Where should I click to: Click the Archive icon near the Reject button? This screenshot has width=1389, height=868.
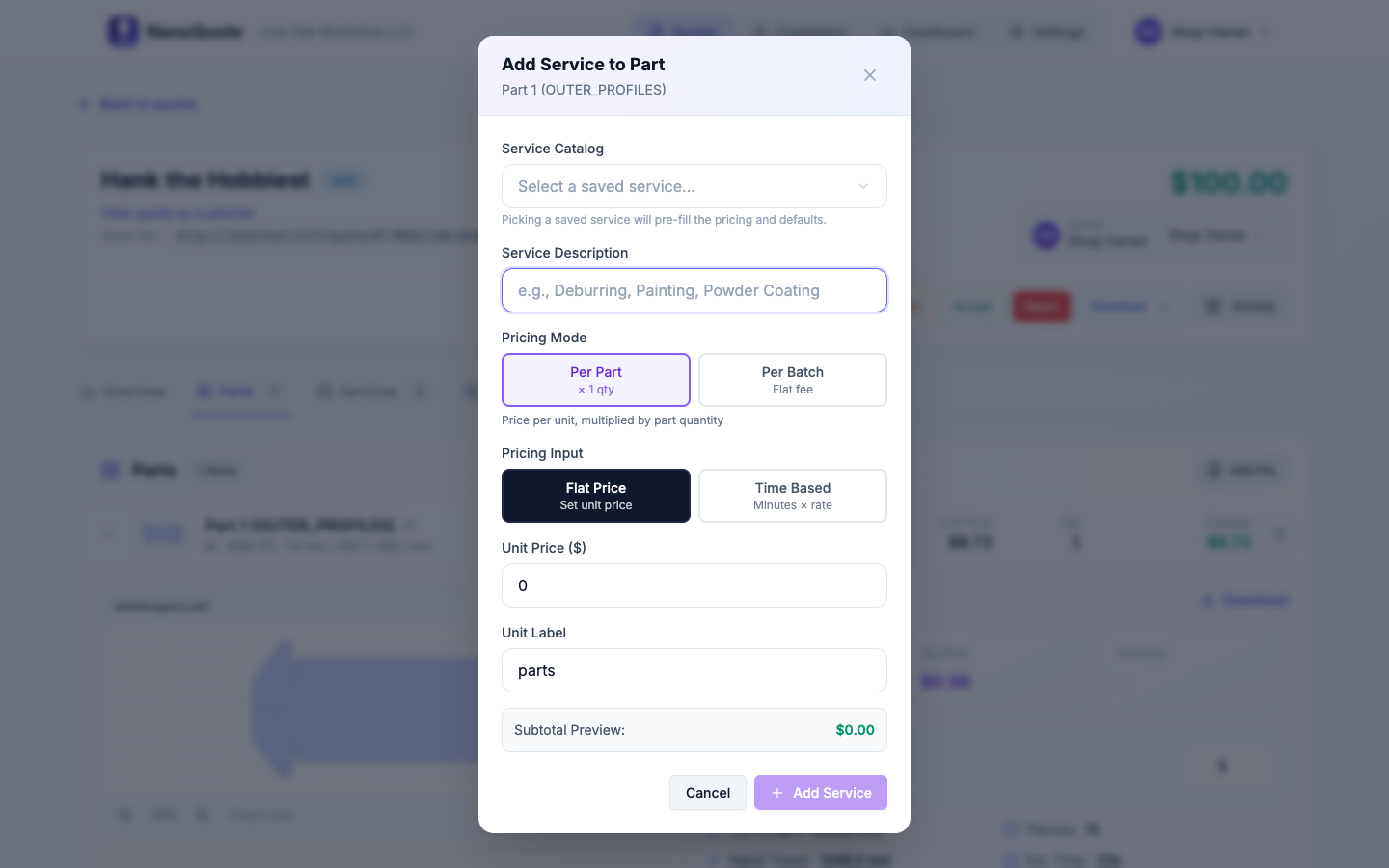(1212, 306)
